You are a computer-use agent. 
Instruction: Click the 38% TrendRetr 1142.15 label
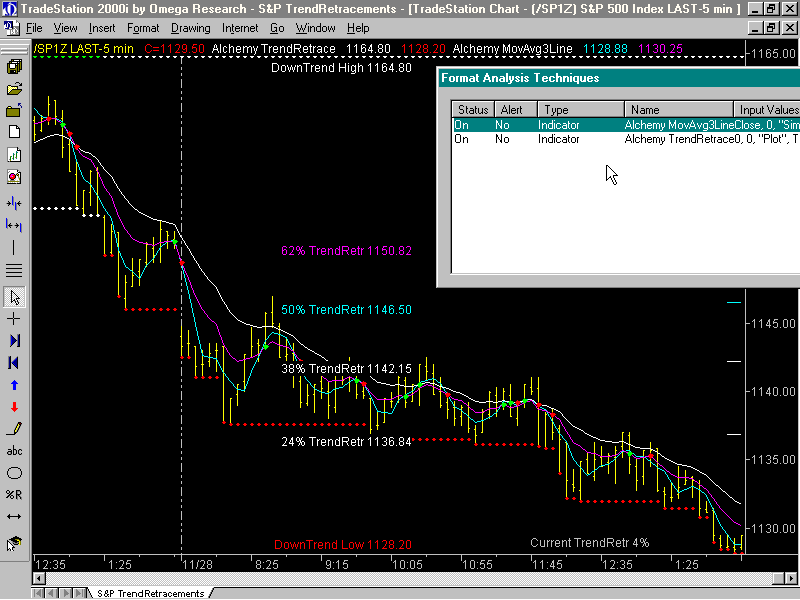point(346,369)
